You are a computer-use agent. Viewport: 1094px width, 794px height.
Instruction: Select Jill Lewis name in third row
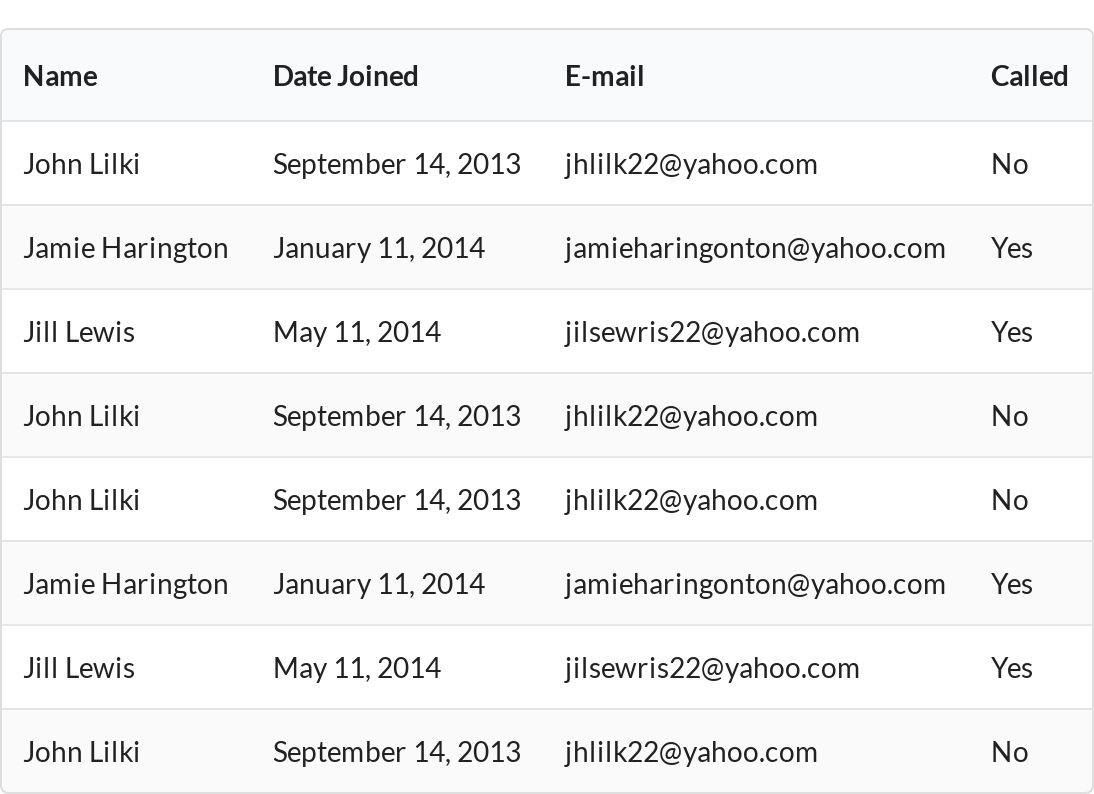click(x=79, y=332)
